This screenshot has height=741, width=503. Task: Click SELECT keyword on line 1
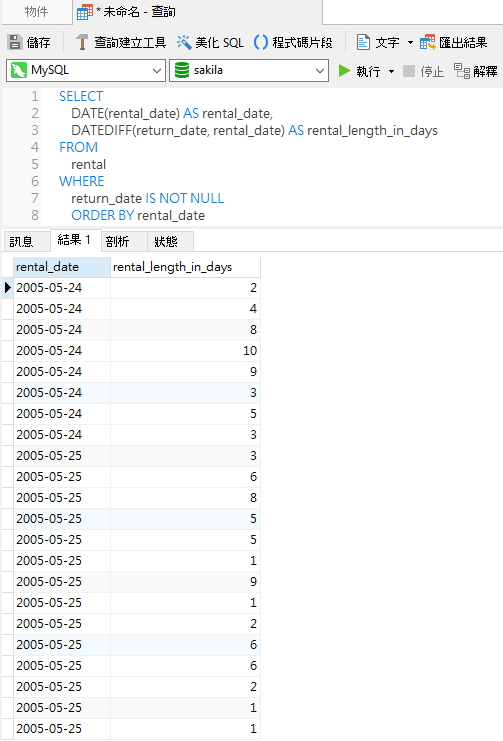(x=81, y=96)
